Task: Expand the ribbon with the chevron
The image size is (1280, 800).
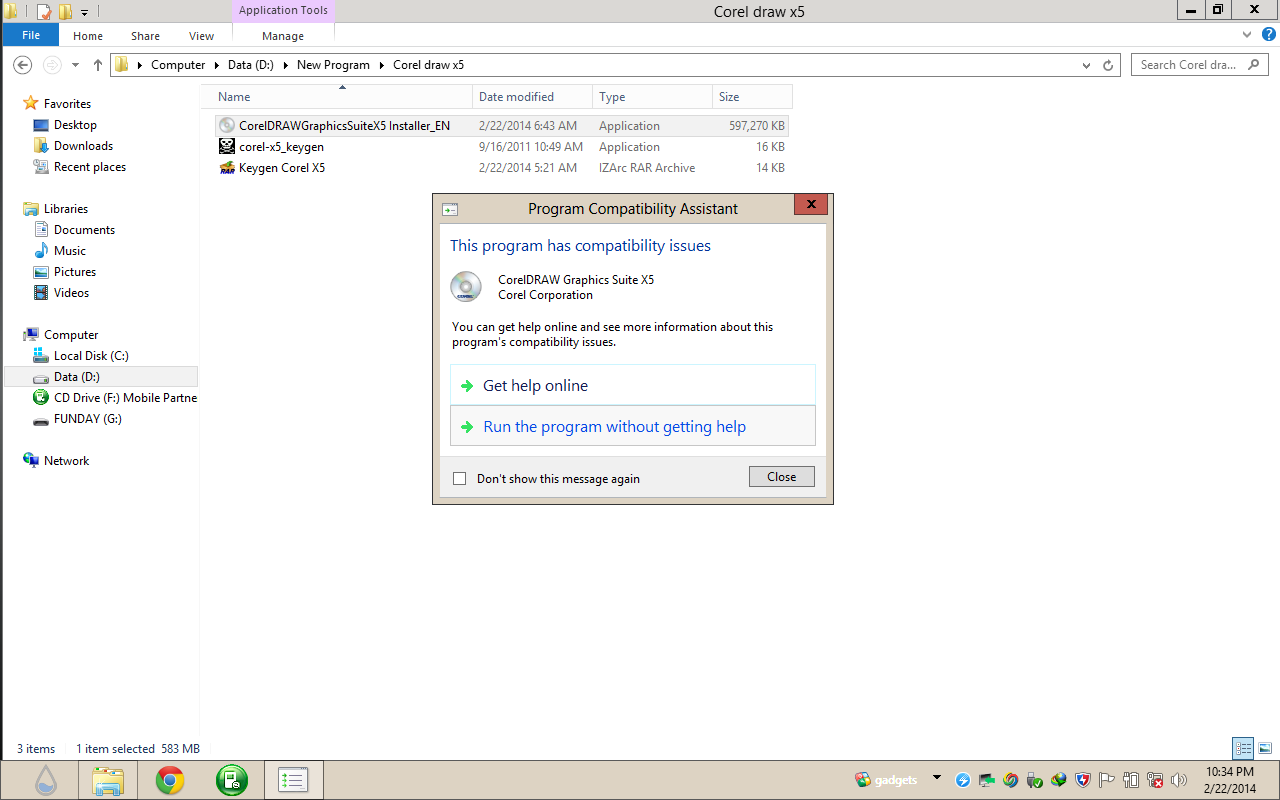Action: tap(1246, 35)
